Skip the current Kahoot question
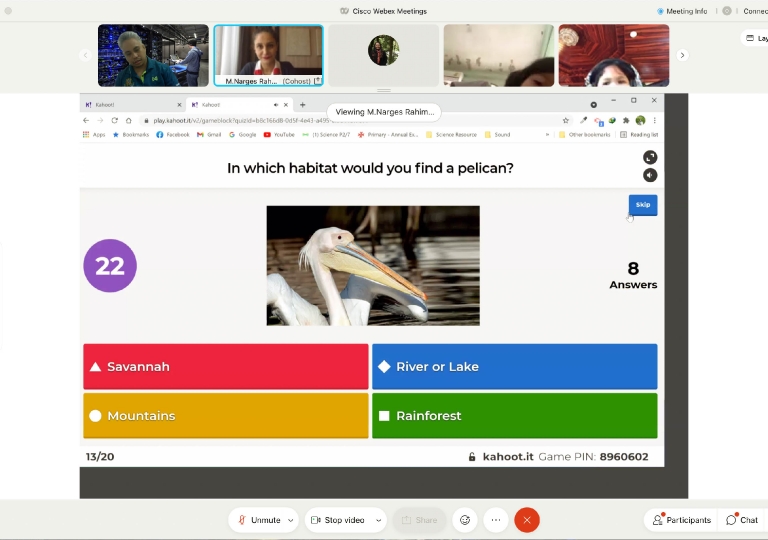This screenshot has height=540, width=768. 643,205
